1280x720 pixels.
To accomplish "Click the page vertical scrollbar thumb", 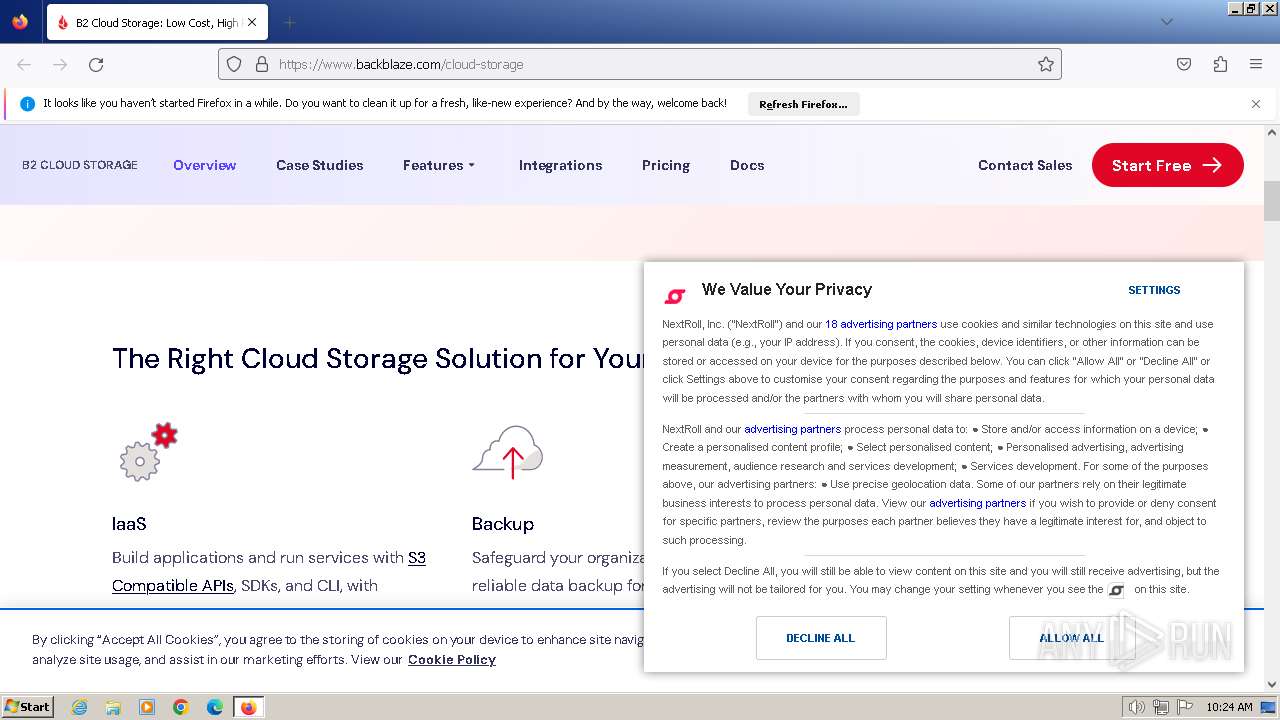I will pos(1272,201).
